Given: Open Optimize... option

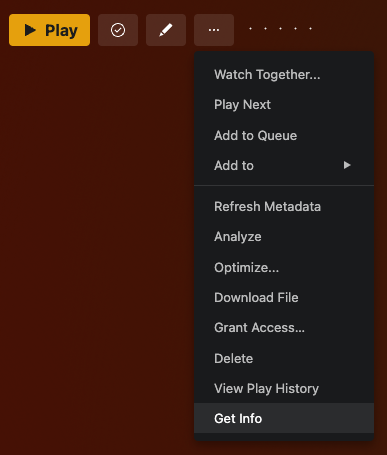Looking at the screenshot, I should (284, 267).
